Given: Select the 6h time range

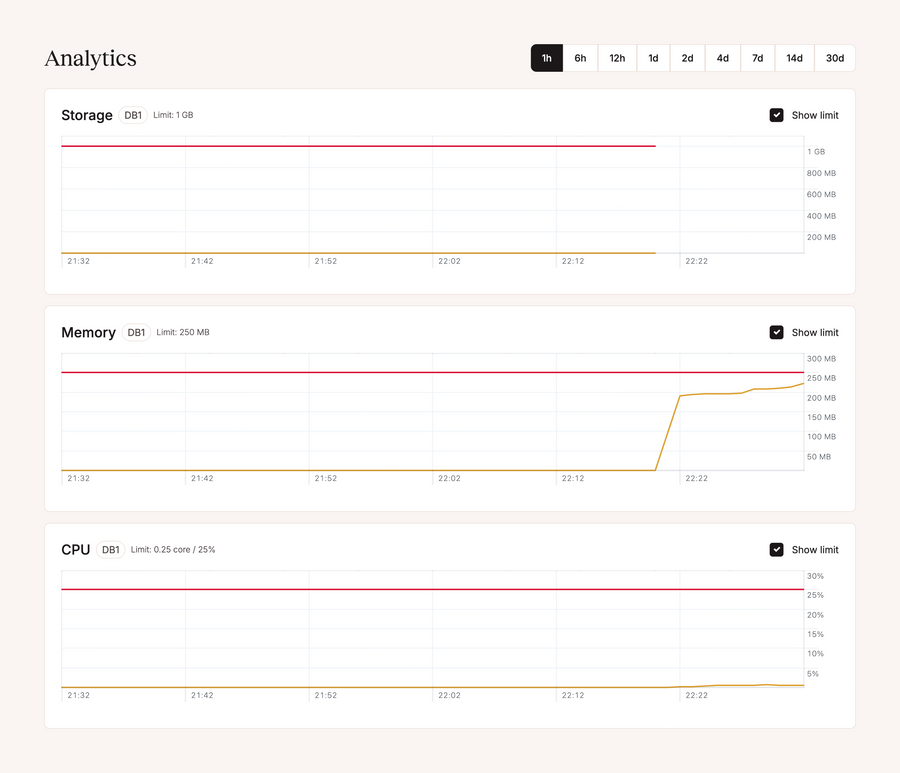Looking at the screenshot, I should pyautogui.click(x=581, y=58).
